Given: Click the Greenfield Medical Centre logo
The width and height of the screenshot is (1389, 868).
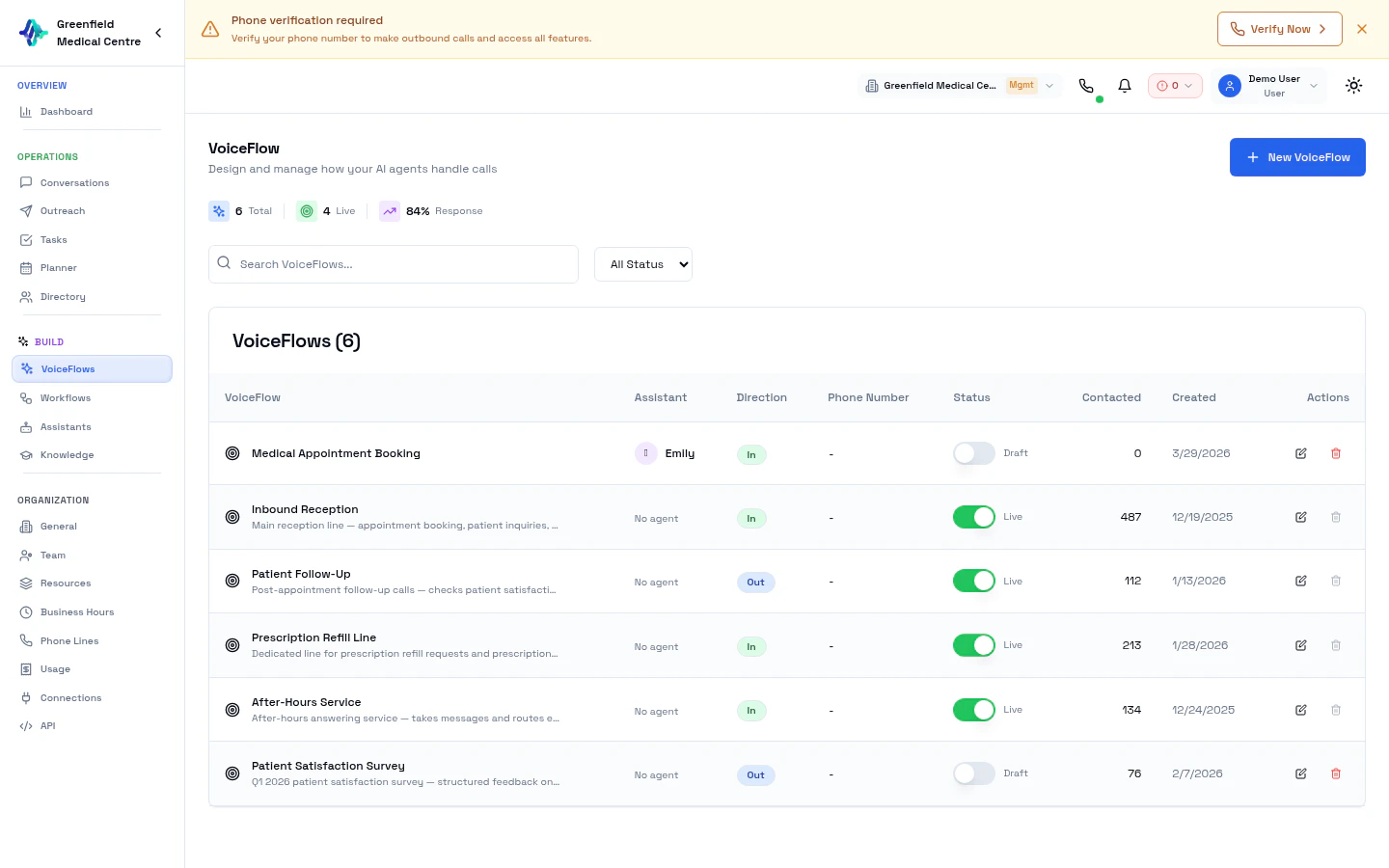Looking at the screenshot, I should pos(34,33).
